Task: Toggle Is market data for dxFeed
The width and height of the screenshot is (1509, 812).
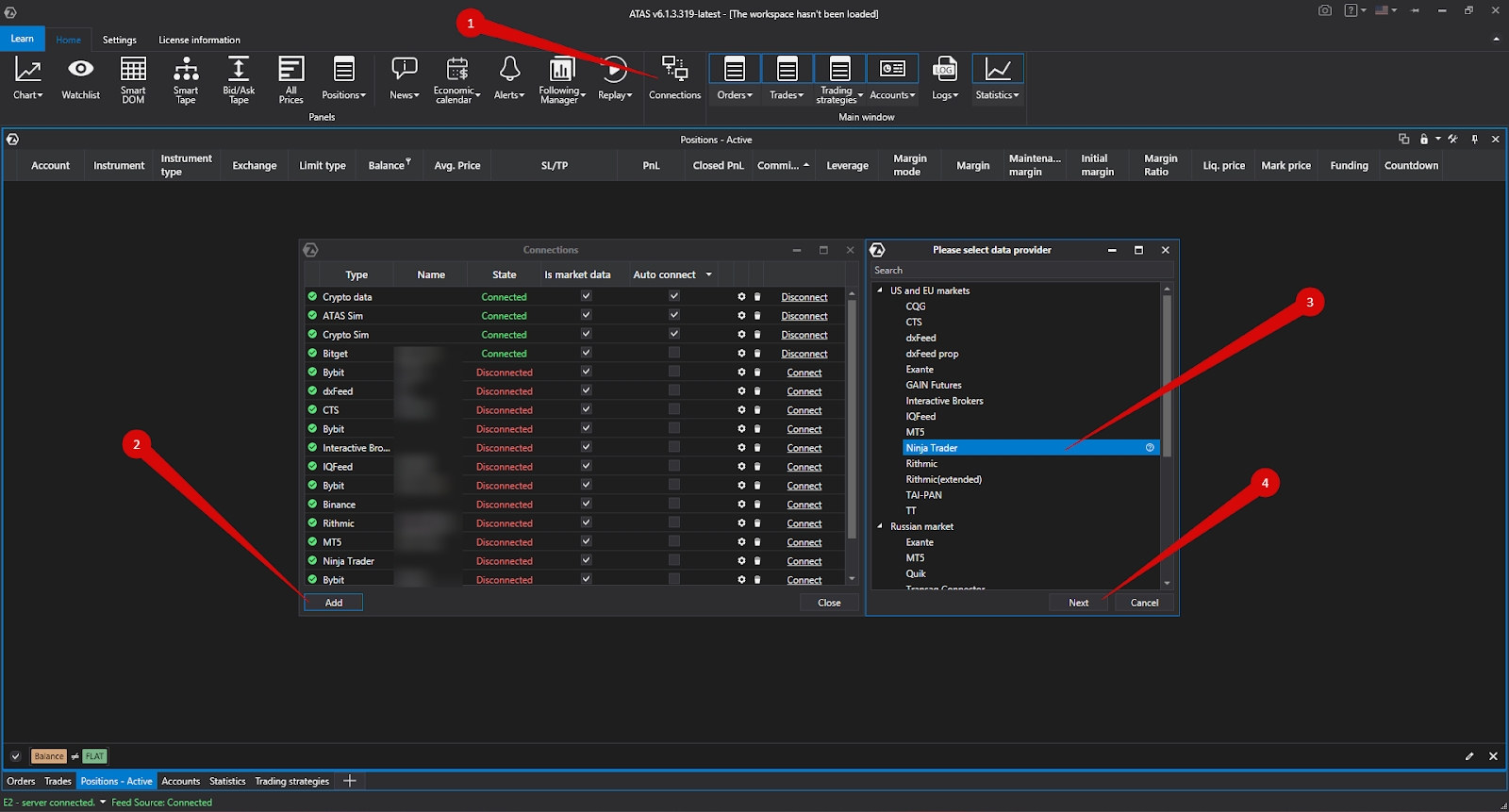Action: [x=586, y=390]
